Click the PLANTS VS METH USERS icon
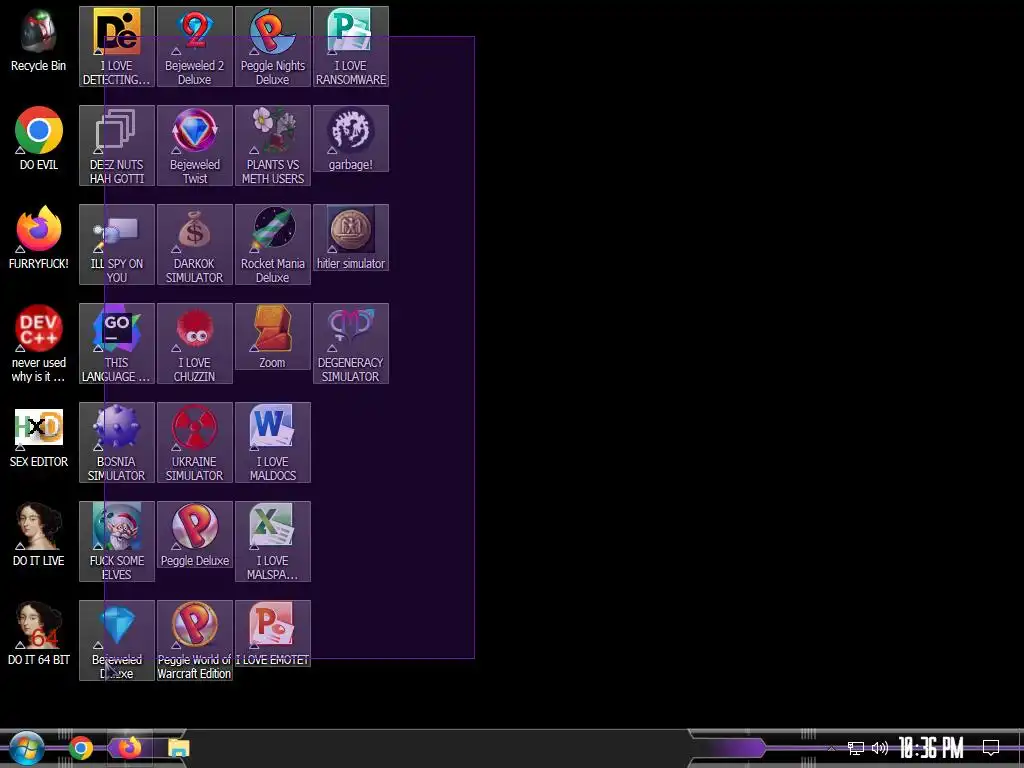Screen dimensions: 1024x768 [x=273, y=145]
